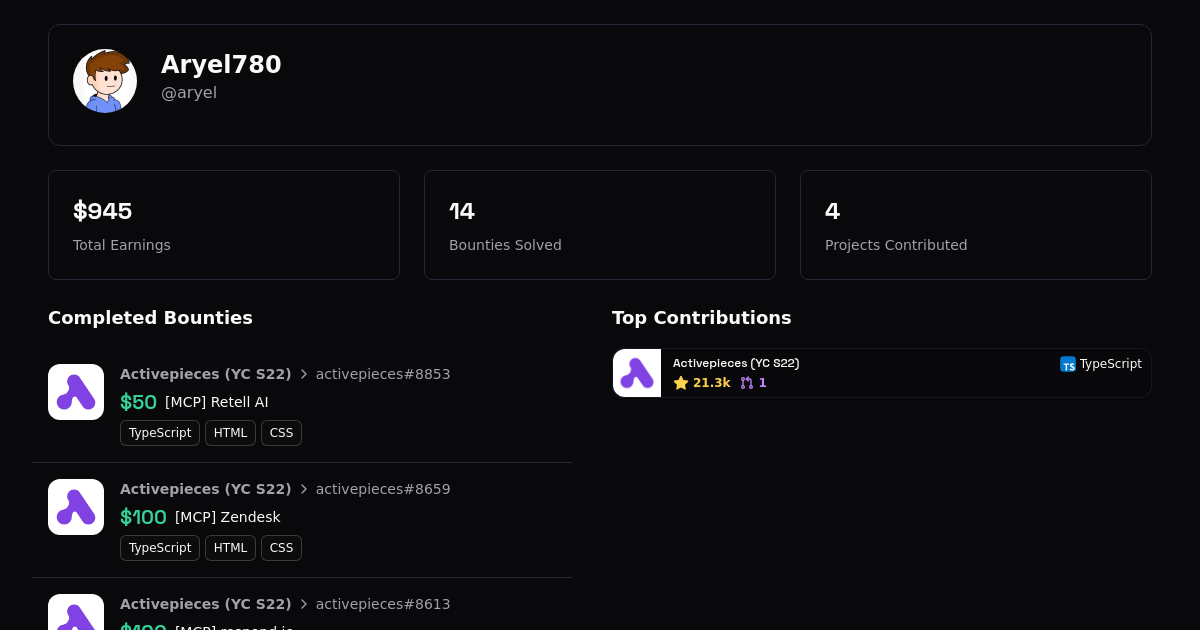Click the Total Earnings $945 card
1200x630 pixels.
(x=224, y=225)
